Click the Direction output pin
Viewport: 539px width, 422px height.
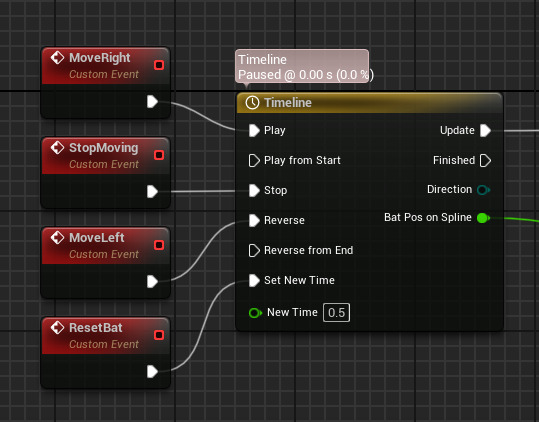[483, 190]
